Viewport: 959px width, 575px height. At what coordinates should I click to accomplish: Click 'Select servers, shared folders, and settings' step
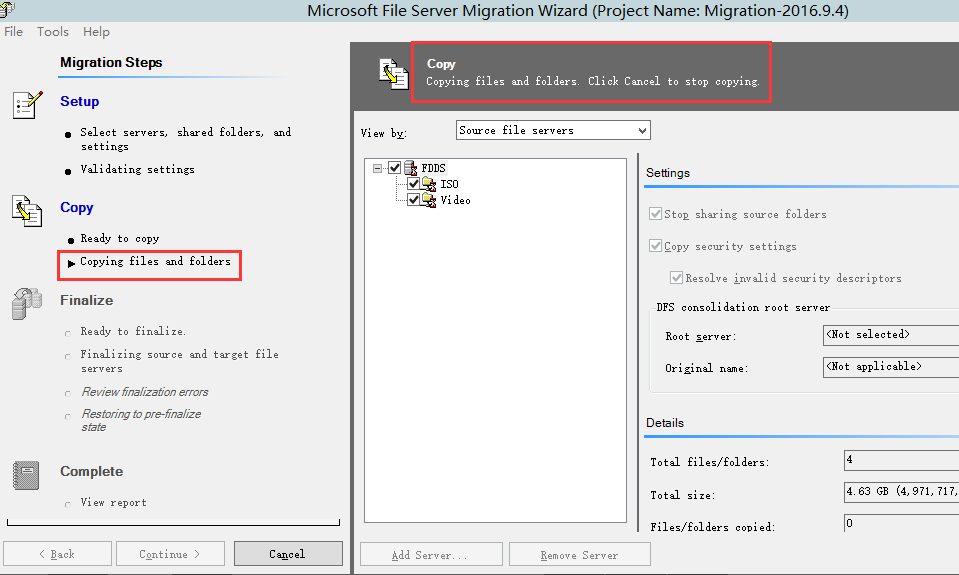(186, 139)
